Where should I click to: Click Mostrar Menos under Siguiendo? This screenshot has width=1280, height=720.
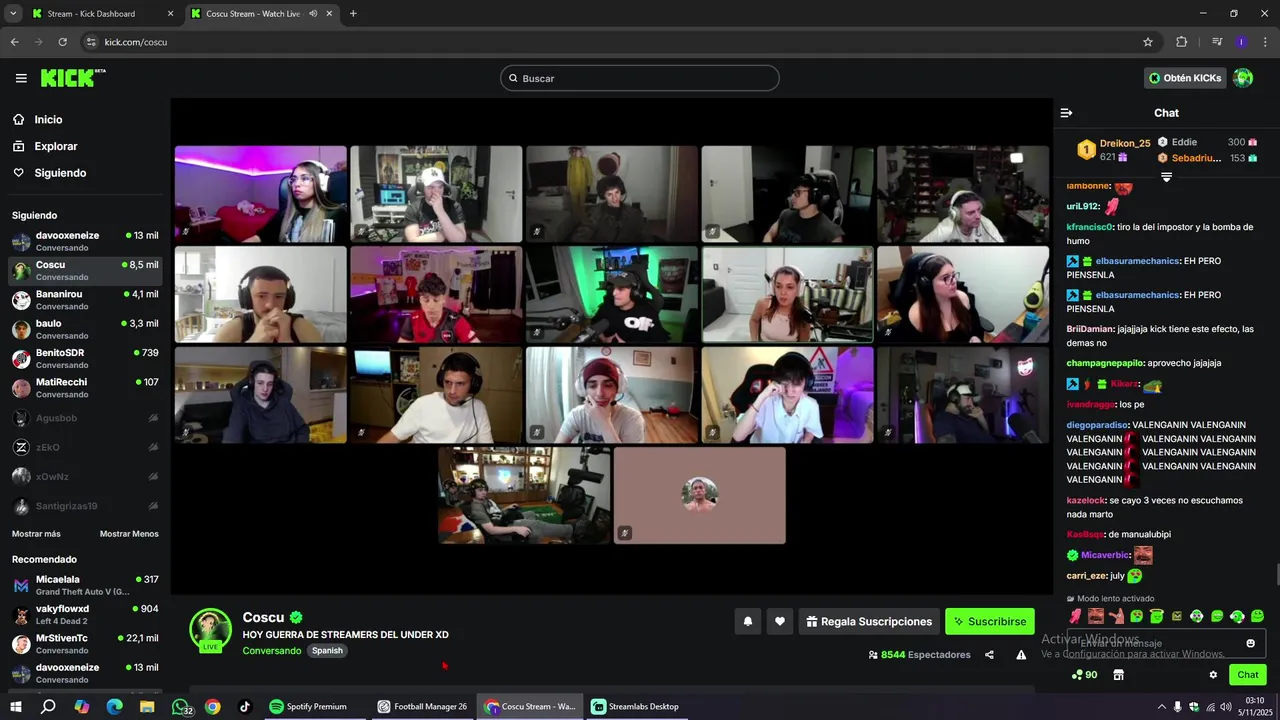[x=129, y=534]
